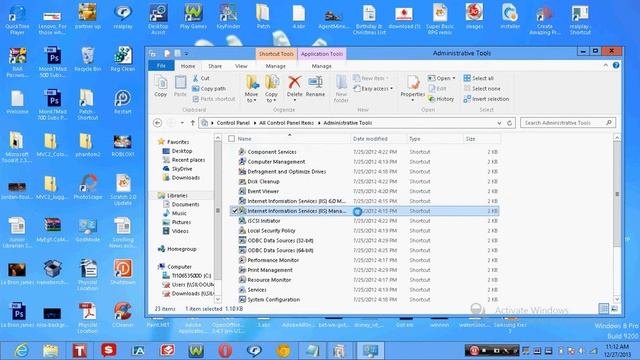Image resolution: width=640 pixels, height=360 pixels.
Task: Click the Rename icon in ribbon
Action: point(315,82)
